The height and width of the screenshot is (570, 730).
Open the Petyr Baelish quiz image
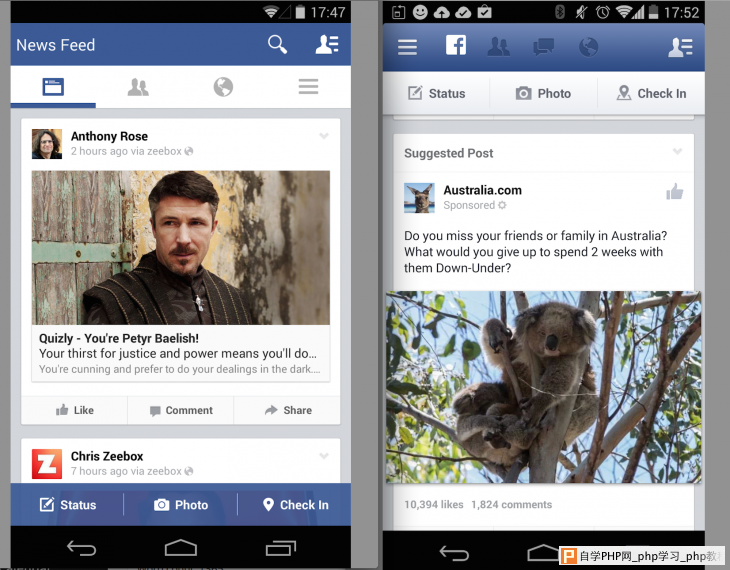pyautogui.click(x=181, y=248)
